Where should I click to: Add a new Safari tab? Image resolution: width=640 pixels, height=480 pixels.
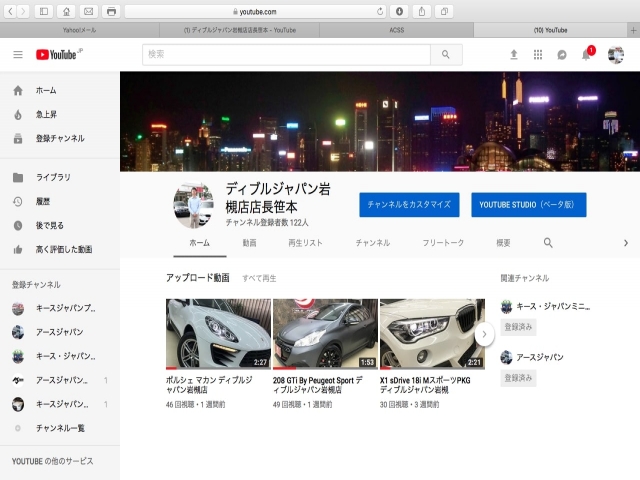[x=633, y=30]
